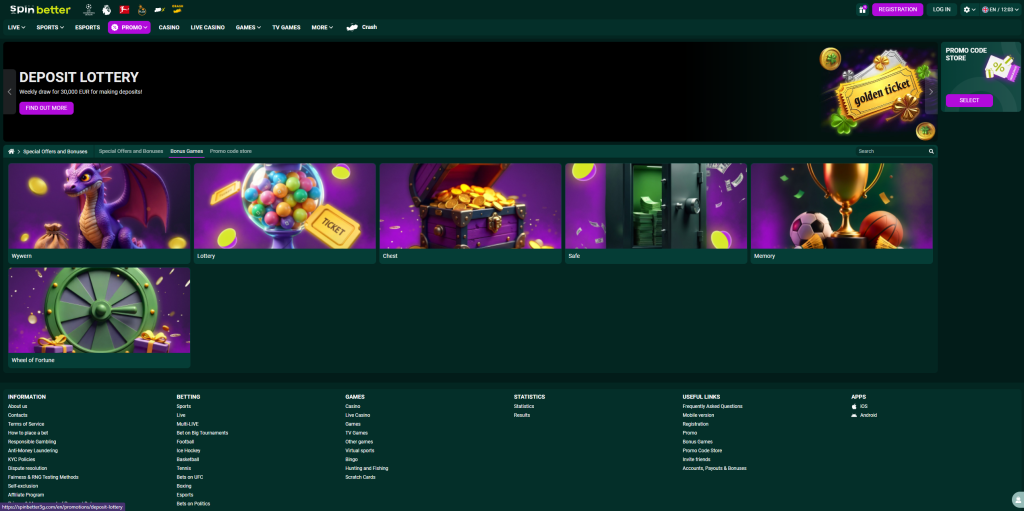Expand the Sports menu dropdown

(50, 28)
